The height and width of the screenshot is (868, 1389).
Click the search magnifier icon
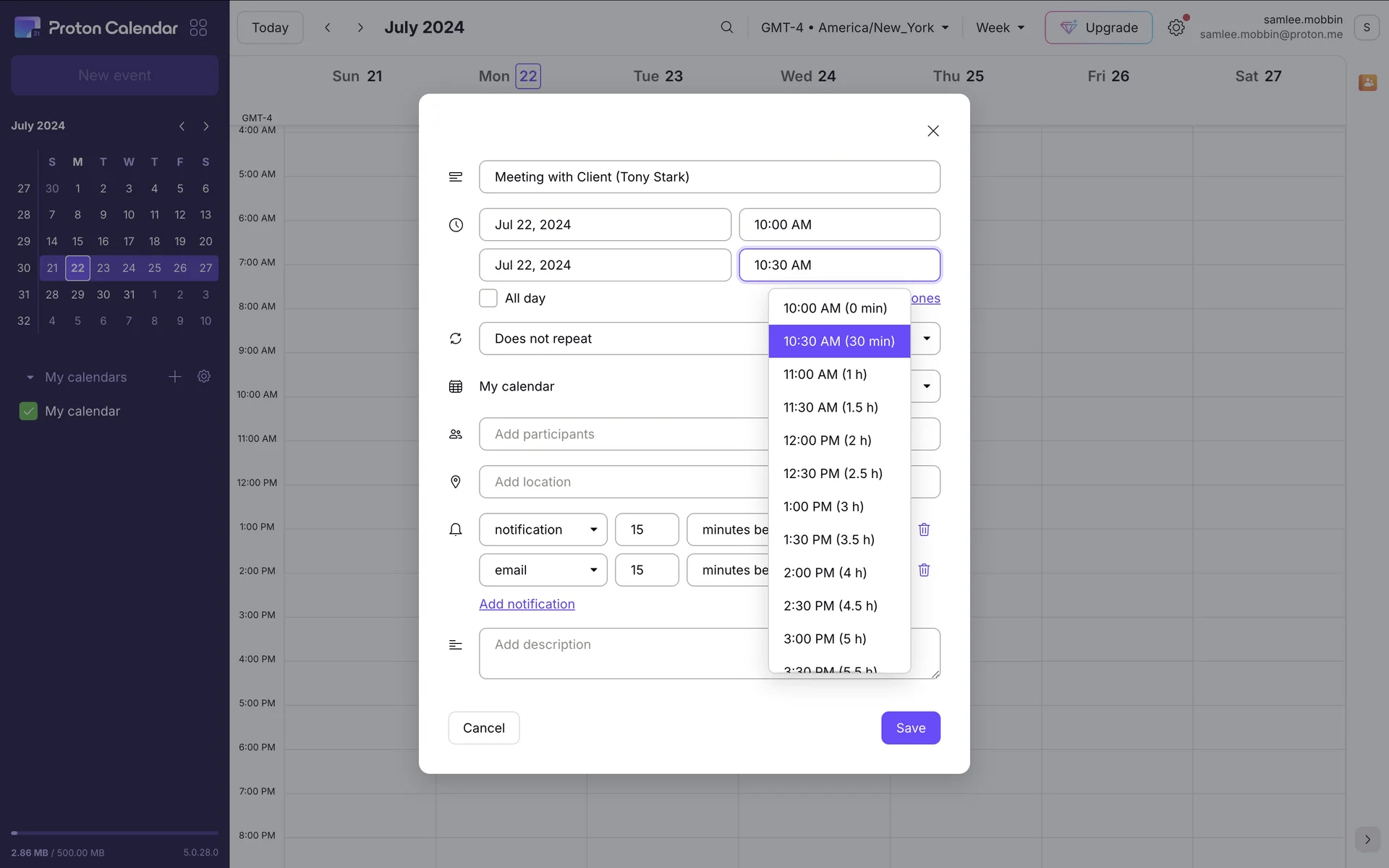click(726, 27)
